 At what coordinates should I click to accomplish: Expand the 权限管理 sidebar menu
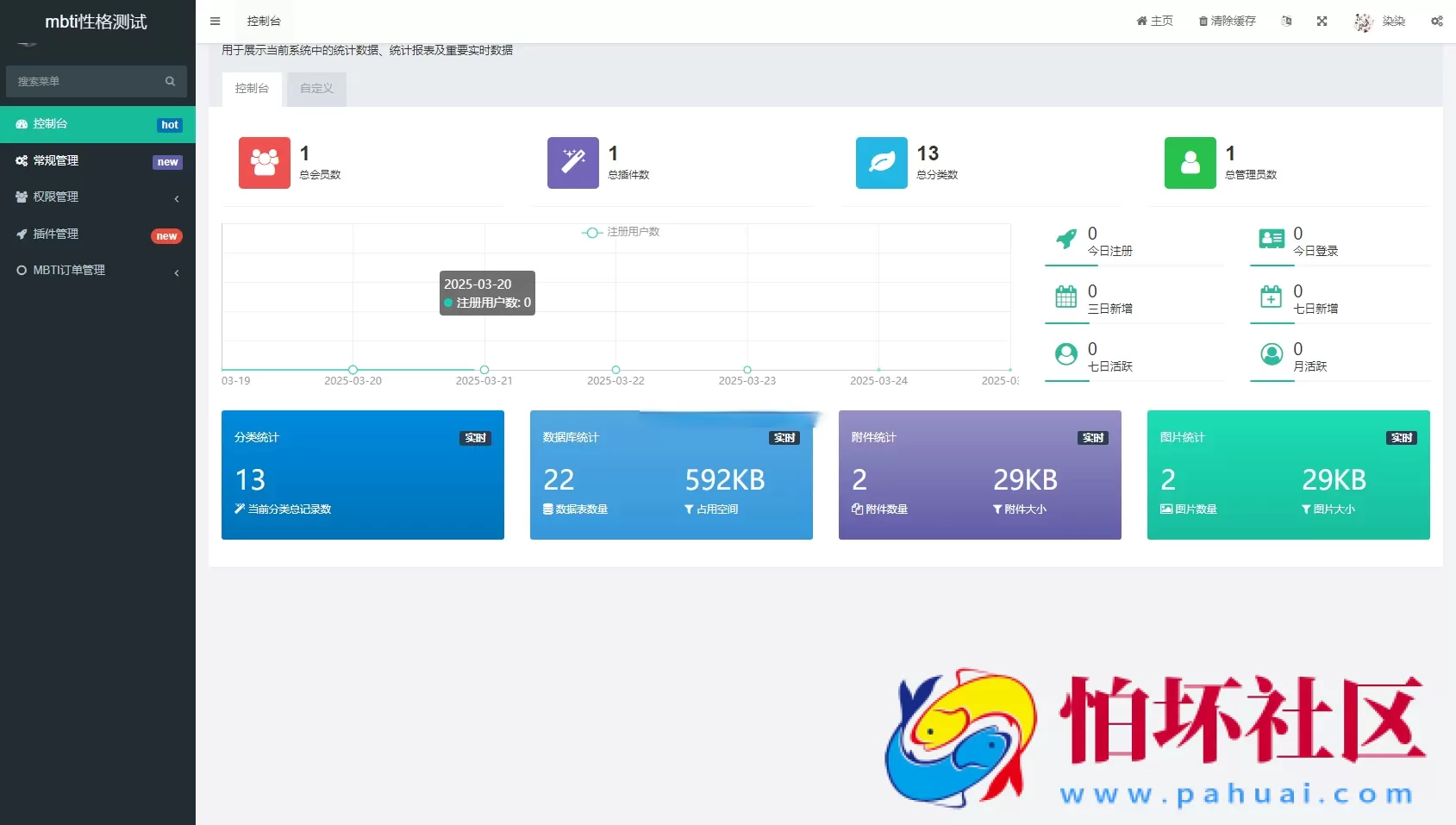point(97,197)
